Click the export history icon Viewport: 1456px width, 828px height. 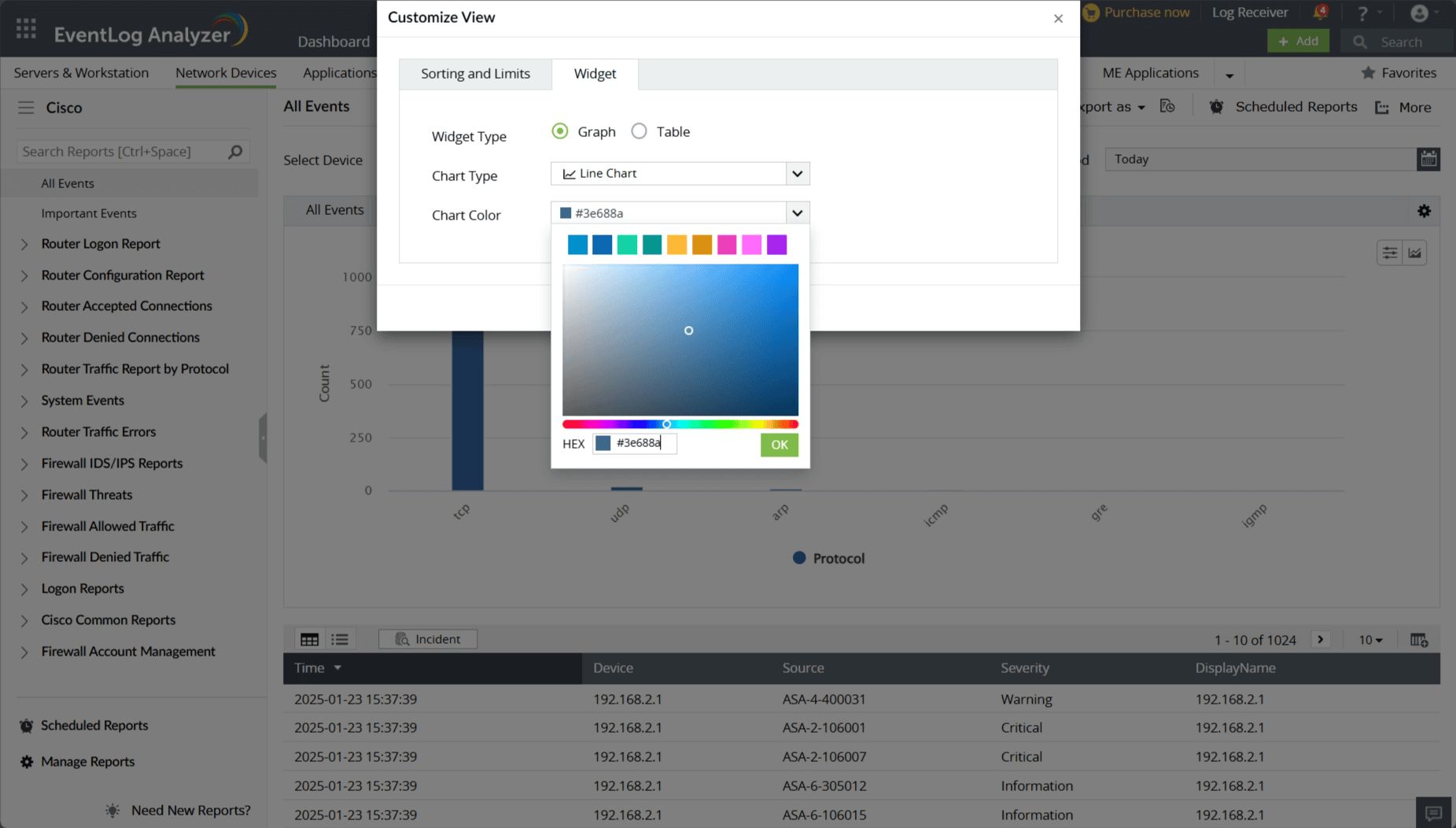[x=1167, y=106]
